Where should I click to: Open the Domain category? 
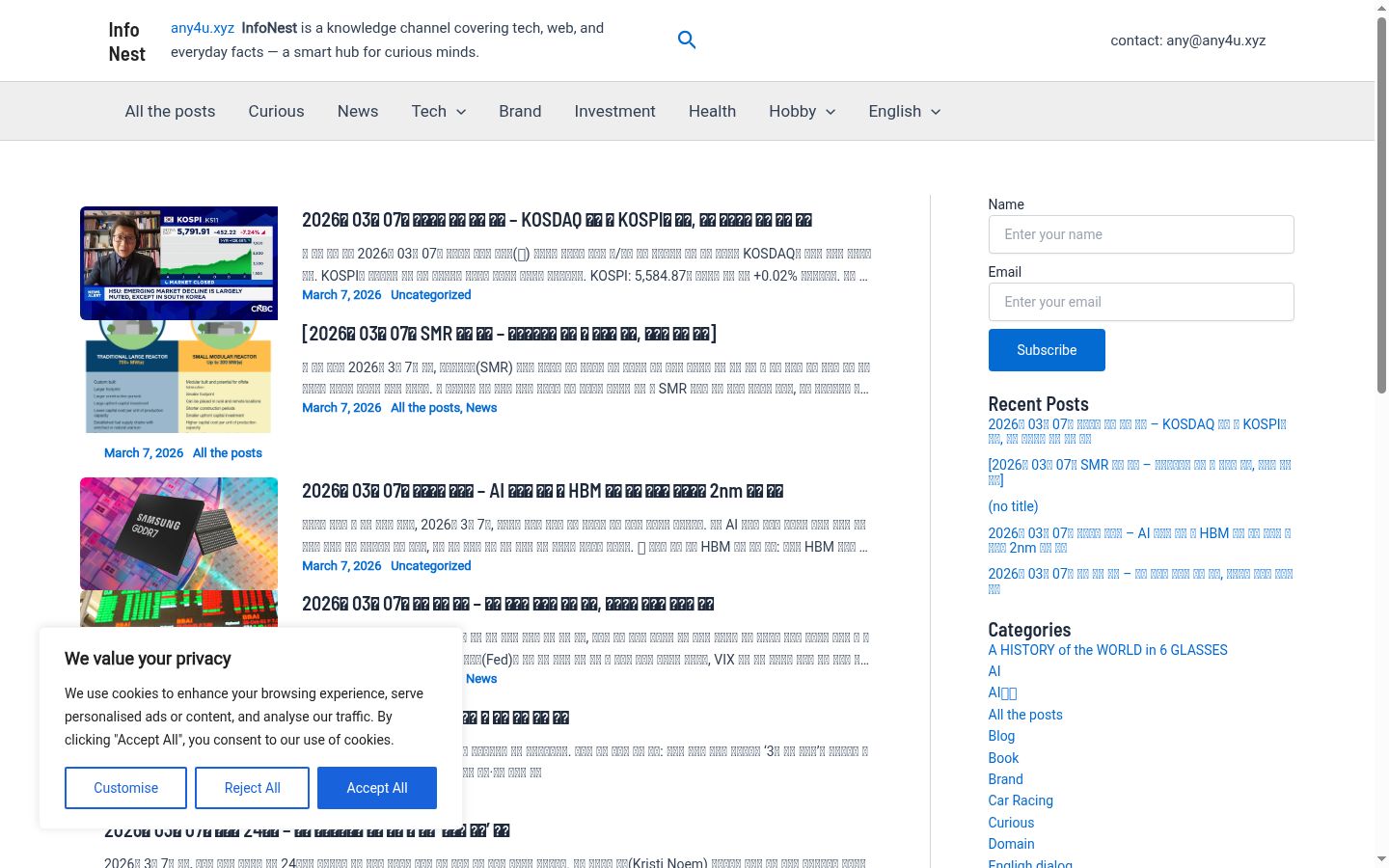click(1011, 844)
